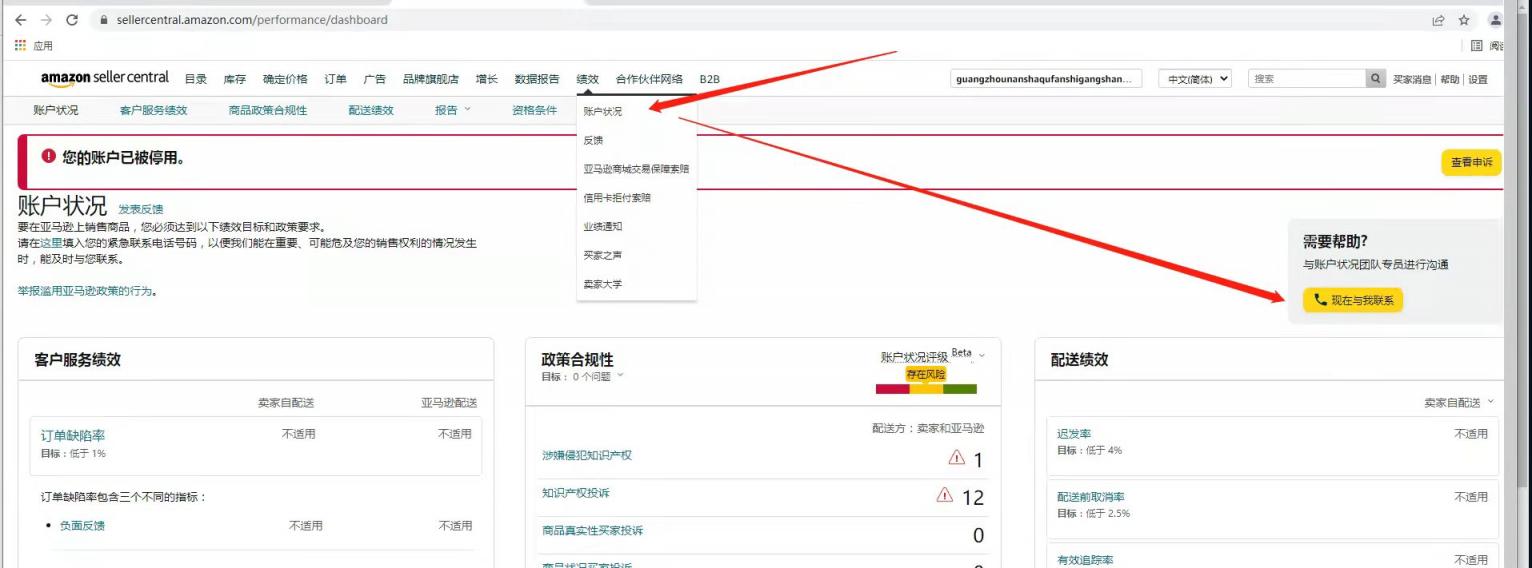Open 卖家自配送 dropdown in 配送绩效 panel
The image size is (1532, 568).
pos(1460,402)
